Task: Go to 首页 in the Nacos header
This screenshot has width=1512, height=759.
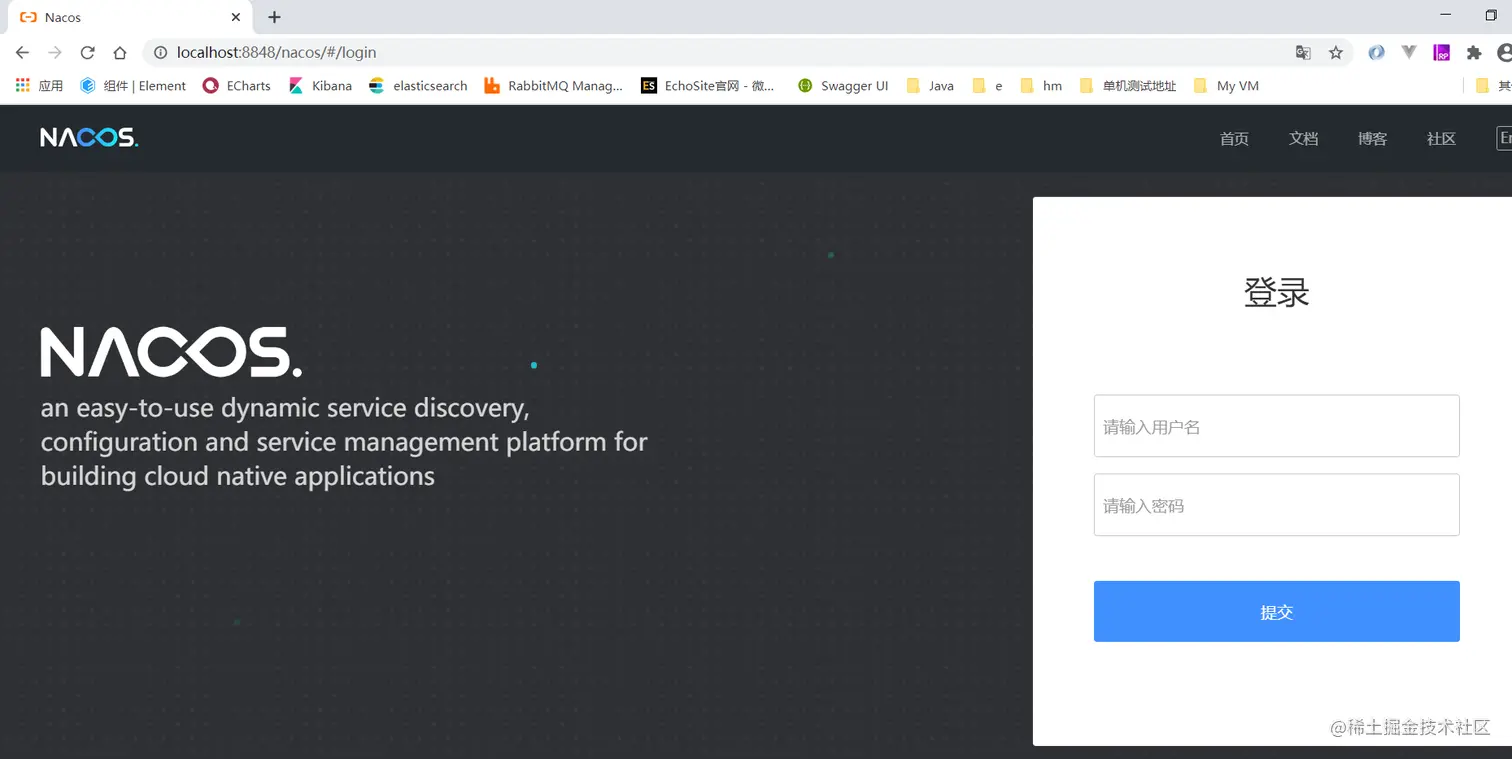Action: click(1234, 139)
